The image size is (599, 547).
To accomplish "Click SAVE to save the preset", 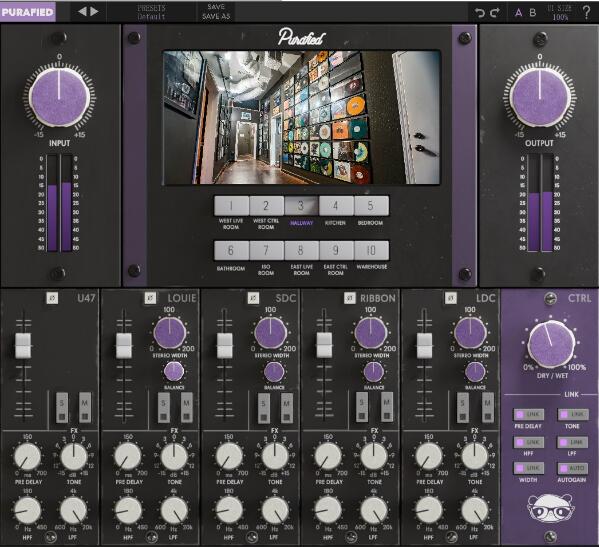I will click(x=216, y=7).
